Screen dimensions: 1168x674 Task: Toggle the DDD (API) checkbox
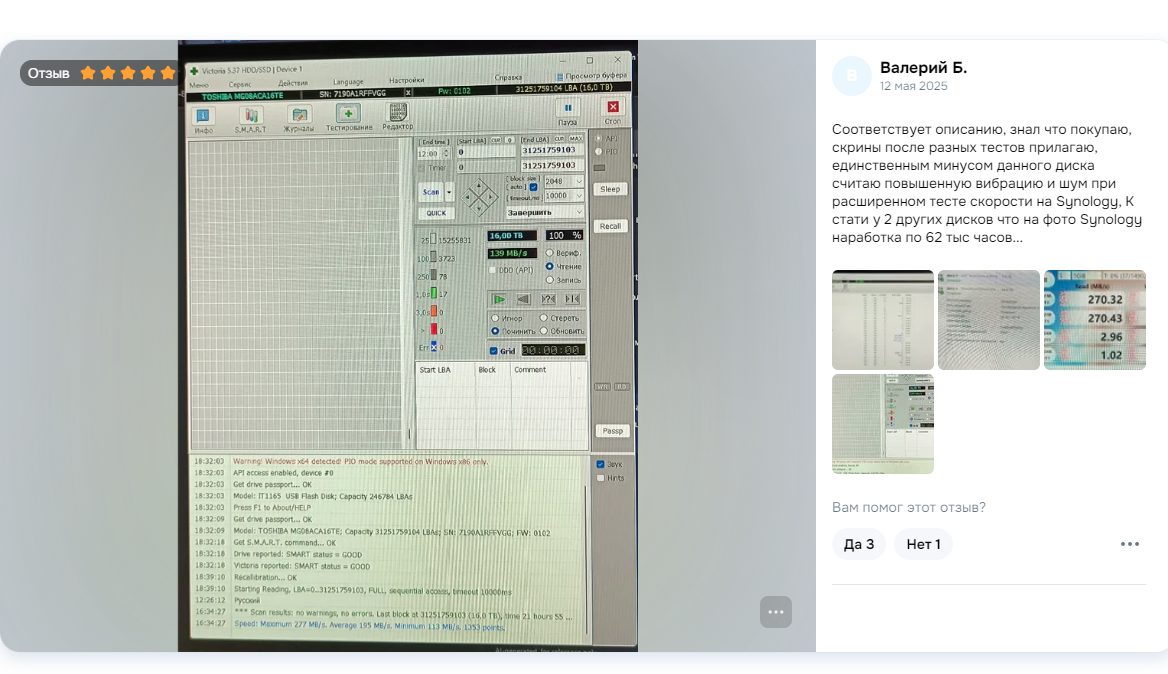tap(492, 270)
